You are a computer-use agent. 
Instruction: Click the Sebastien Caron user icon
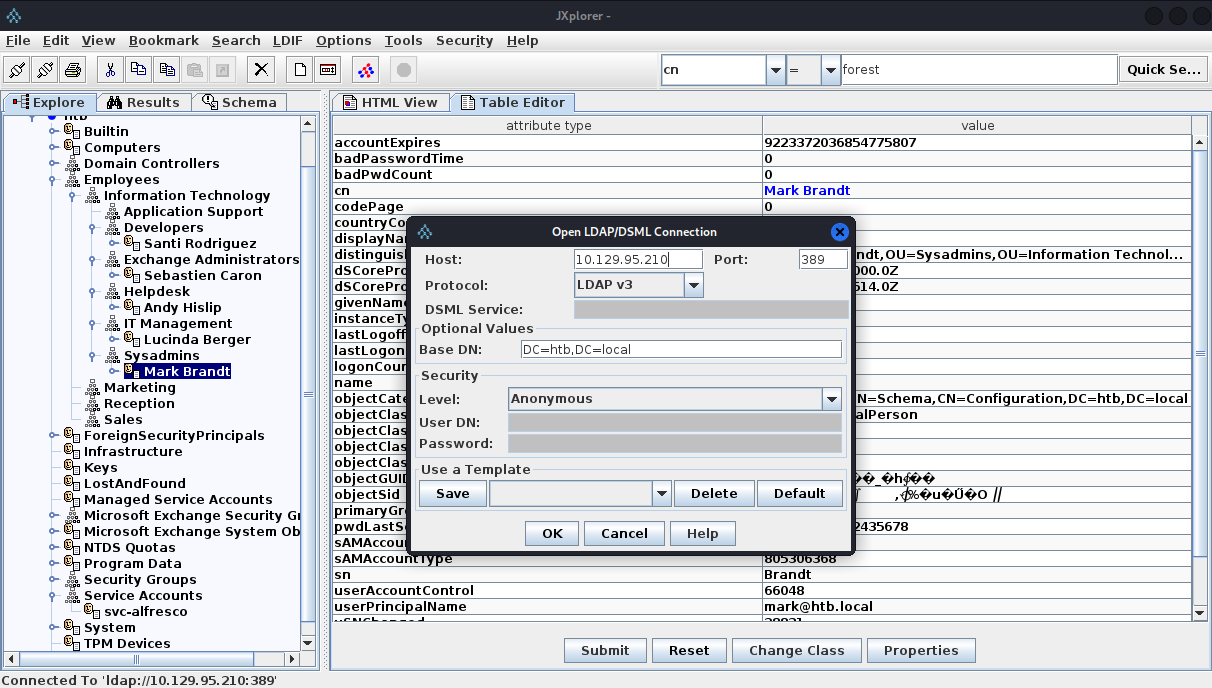[134, 275]
